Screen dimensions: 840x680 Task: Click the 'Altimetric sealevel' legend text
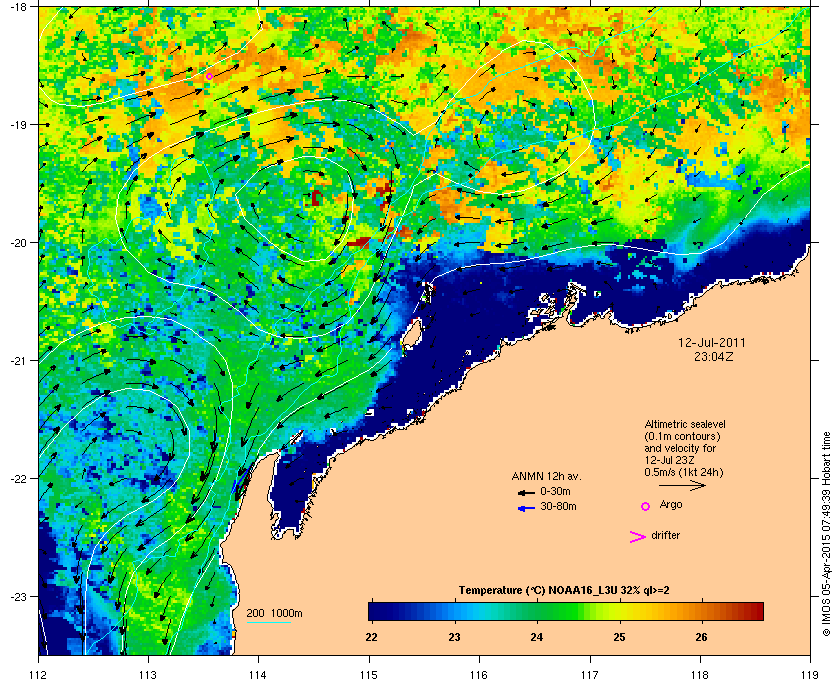pyautogui.click(x=685, y=424)
